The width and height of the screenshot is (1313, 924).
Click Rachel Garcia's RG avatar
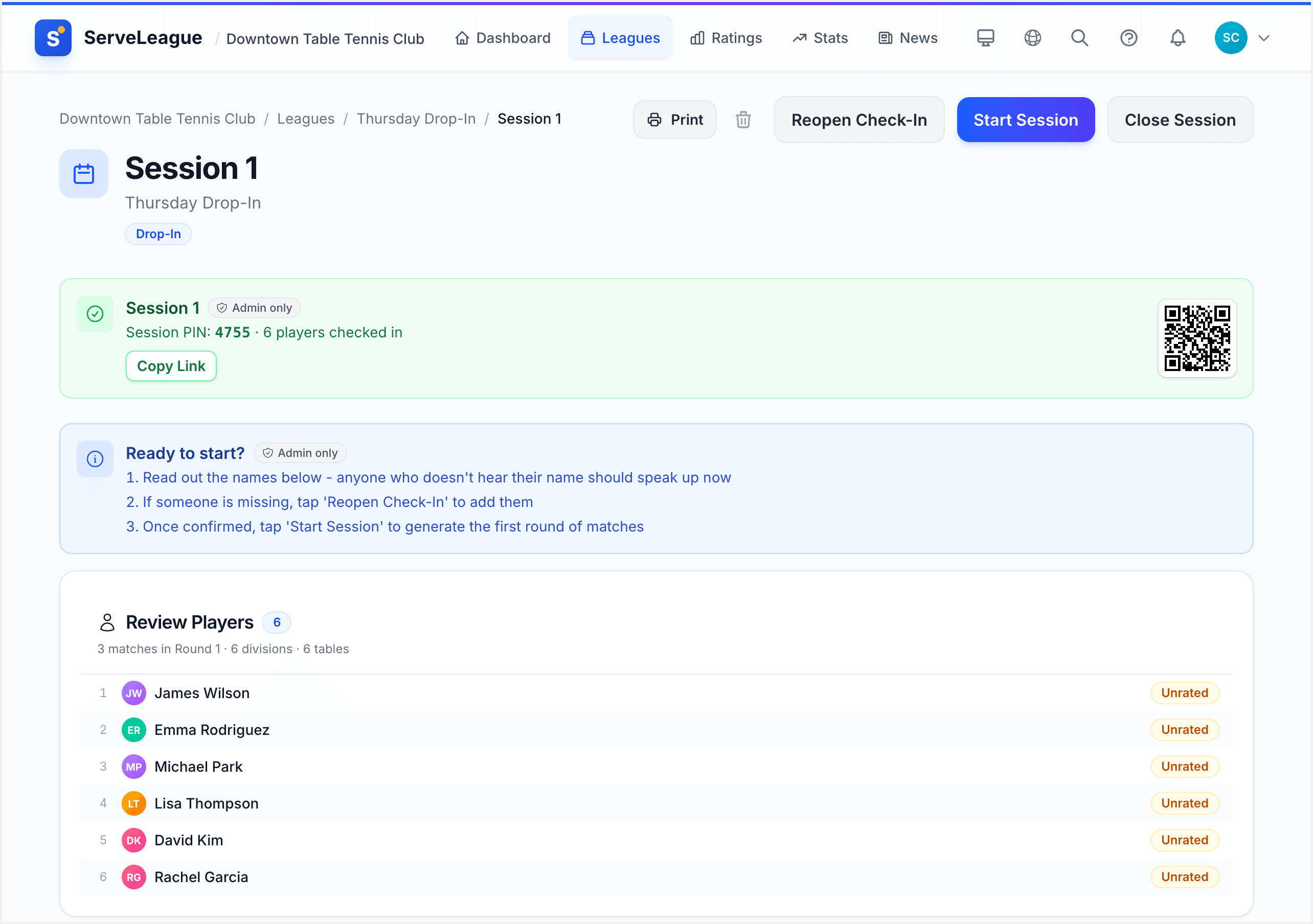point(133,877)
